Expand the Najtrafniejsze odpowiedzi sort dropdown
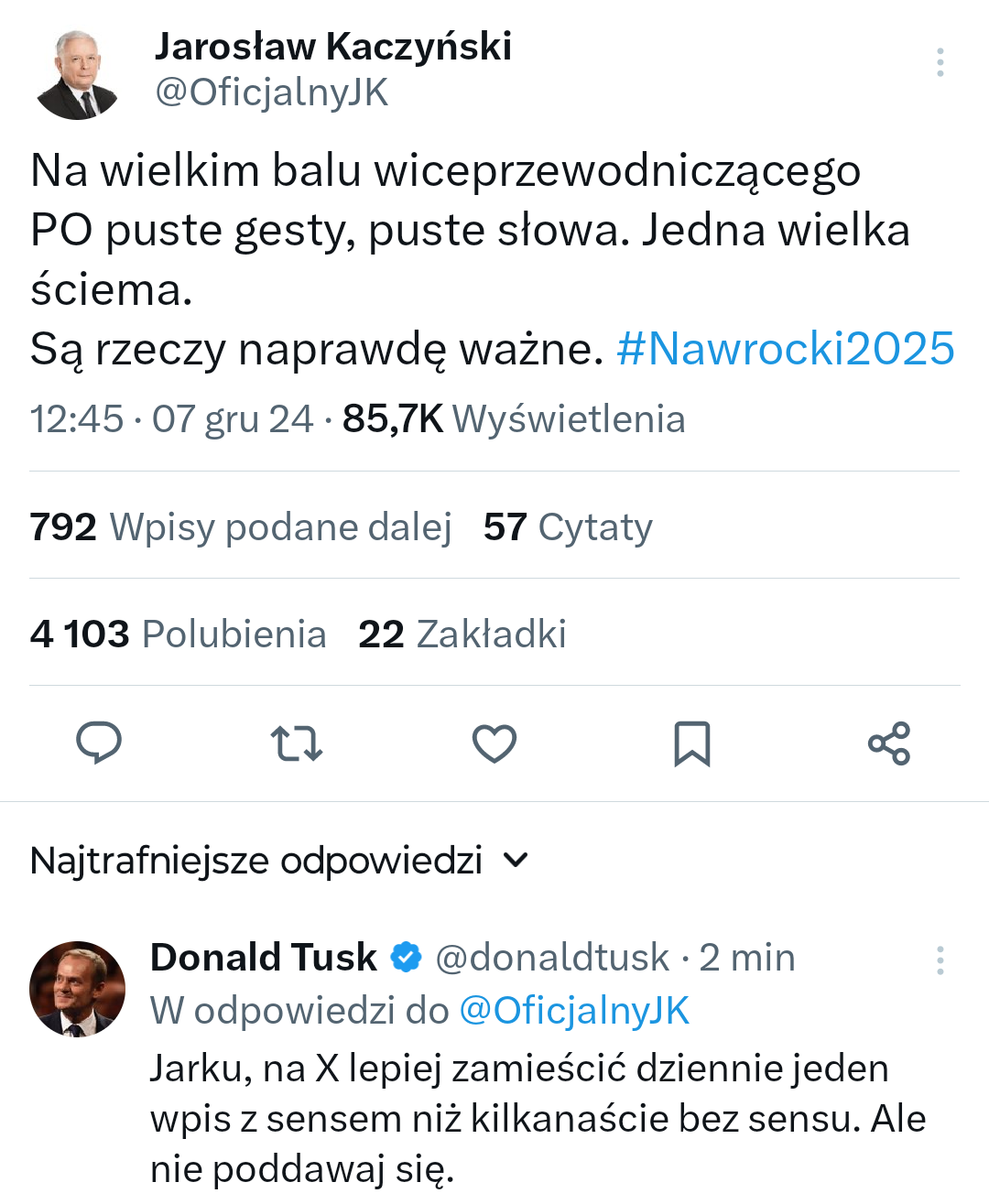 516,860
